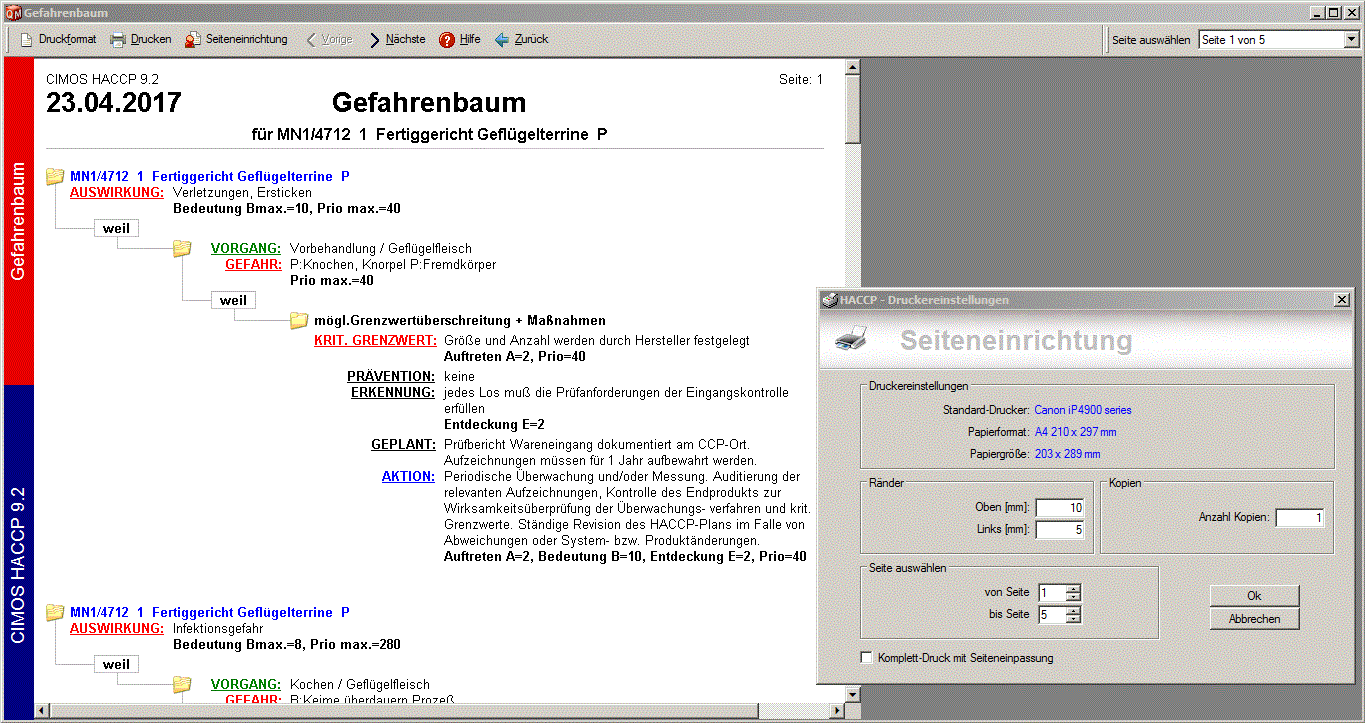
Task: Click the second MN1/4712 Geflügelterrine heading
Action: pos(209,612)
